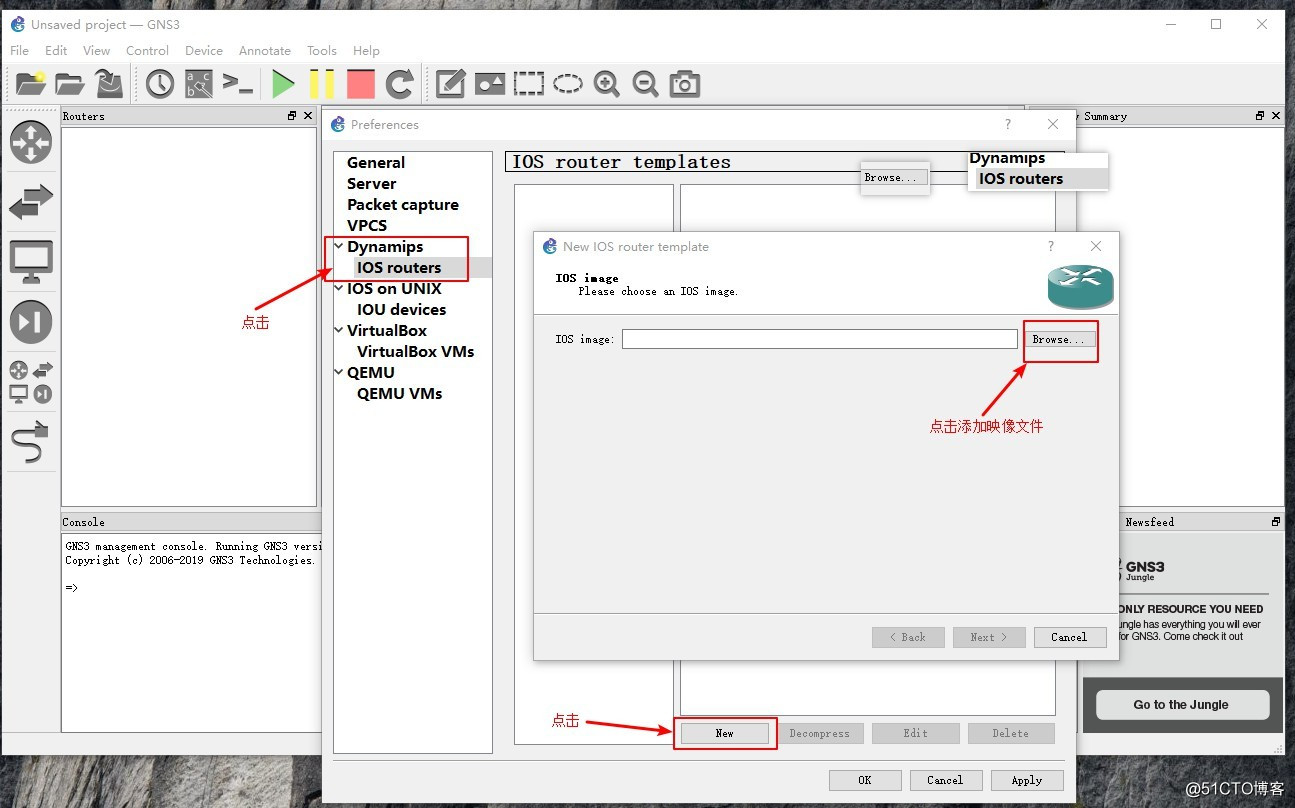
Task: Select the draw rectangle tool
Action: [x=529, y=84]
